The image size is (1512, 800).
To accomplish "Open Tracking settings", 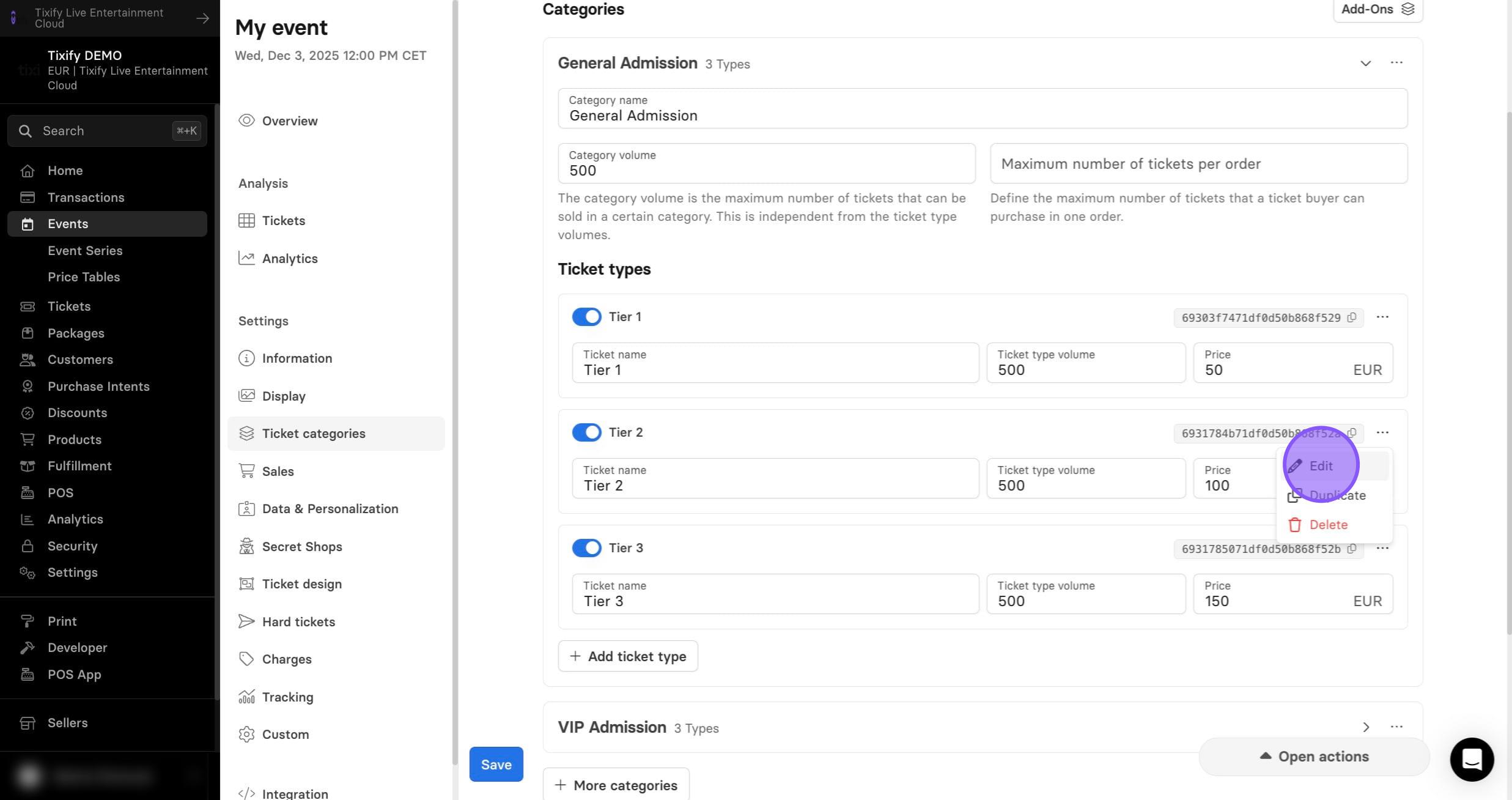I will click(x=336, y=697).
